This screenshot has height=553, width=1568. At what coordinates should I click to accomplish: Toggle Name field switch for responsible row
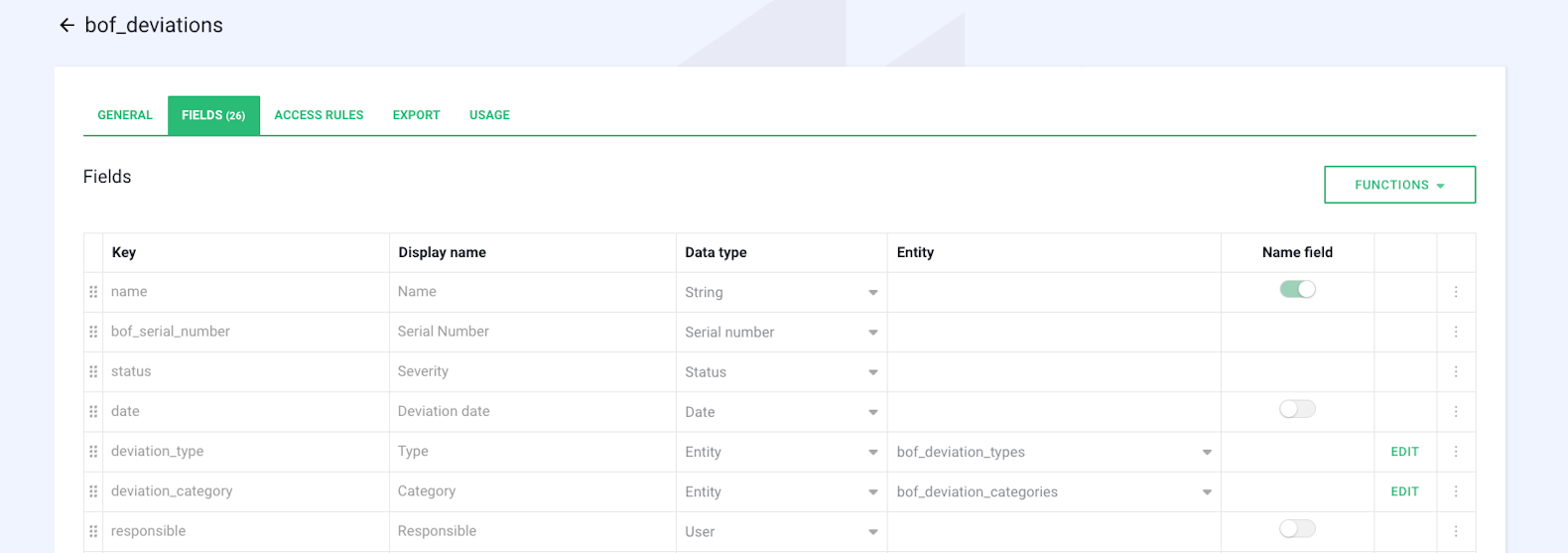tap(1297, 529)
